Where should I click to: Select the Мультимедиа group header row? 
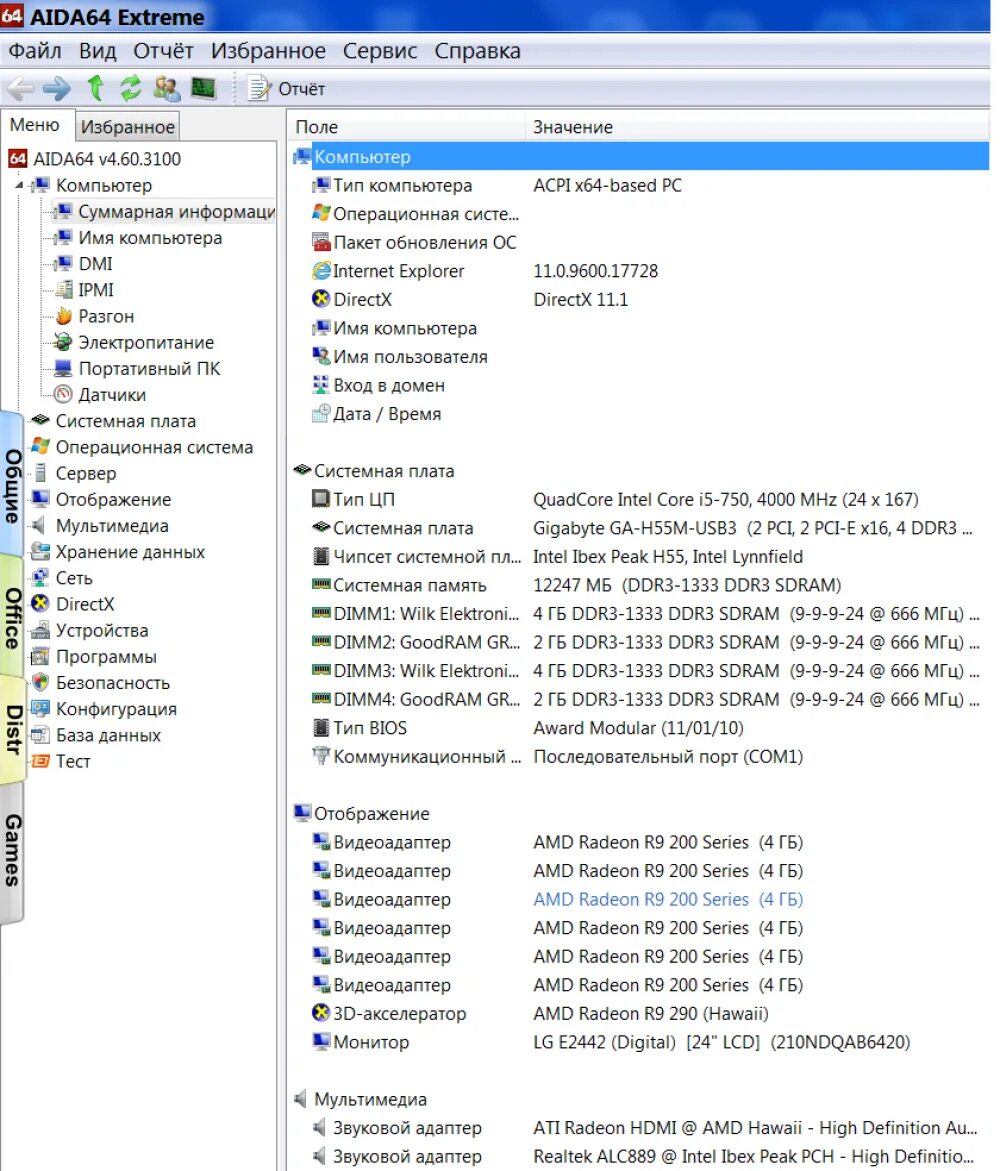coord(640,1099)
